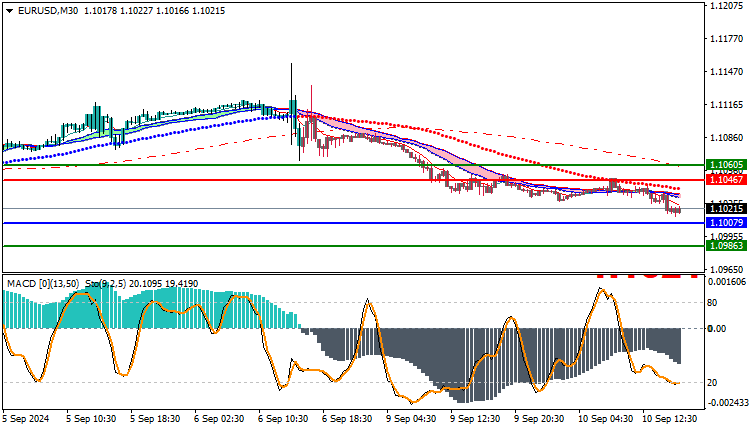Select the black 1.10215 current price label
This screenshot has width=750, height=430.
point(727,209)
